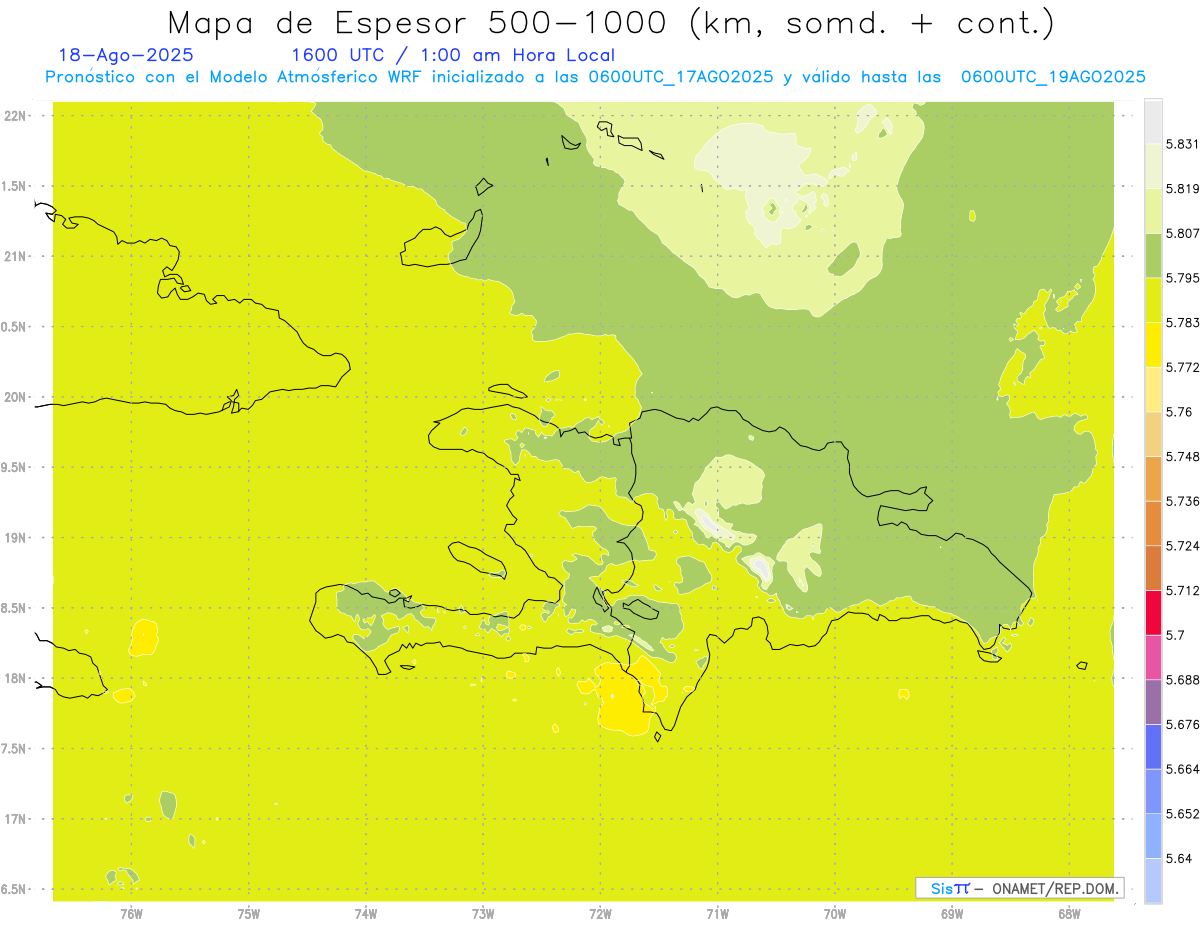Click the colorbar label 5.736
Image resolution: width=1200 pixels, height=927 pixels.
[1182, 501]
